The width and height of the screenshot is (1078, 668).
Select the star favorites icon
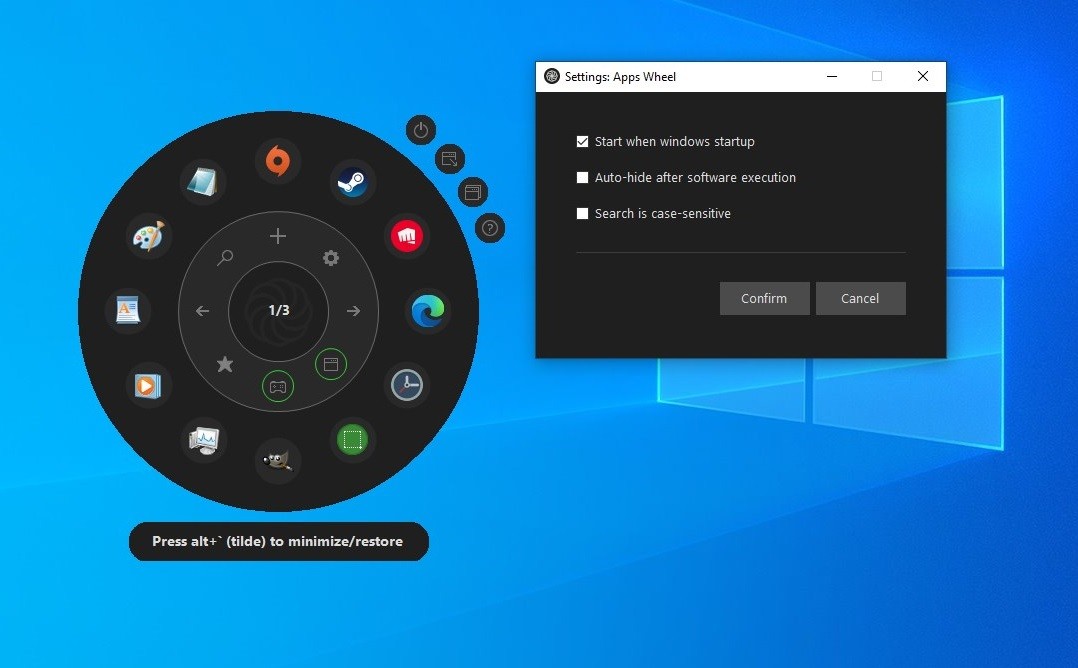click(225, 364)
